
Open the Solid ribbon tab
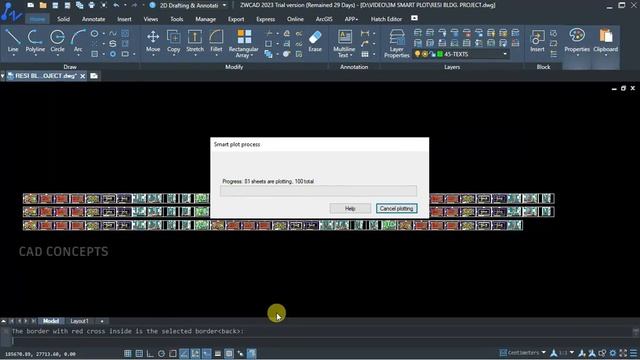63,19
